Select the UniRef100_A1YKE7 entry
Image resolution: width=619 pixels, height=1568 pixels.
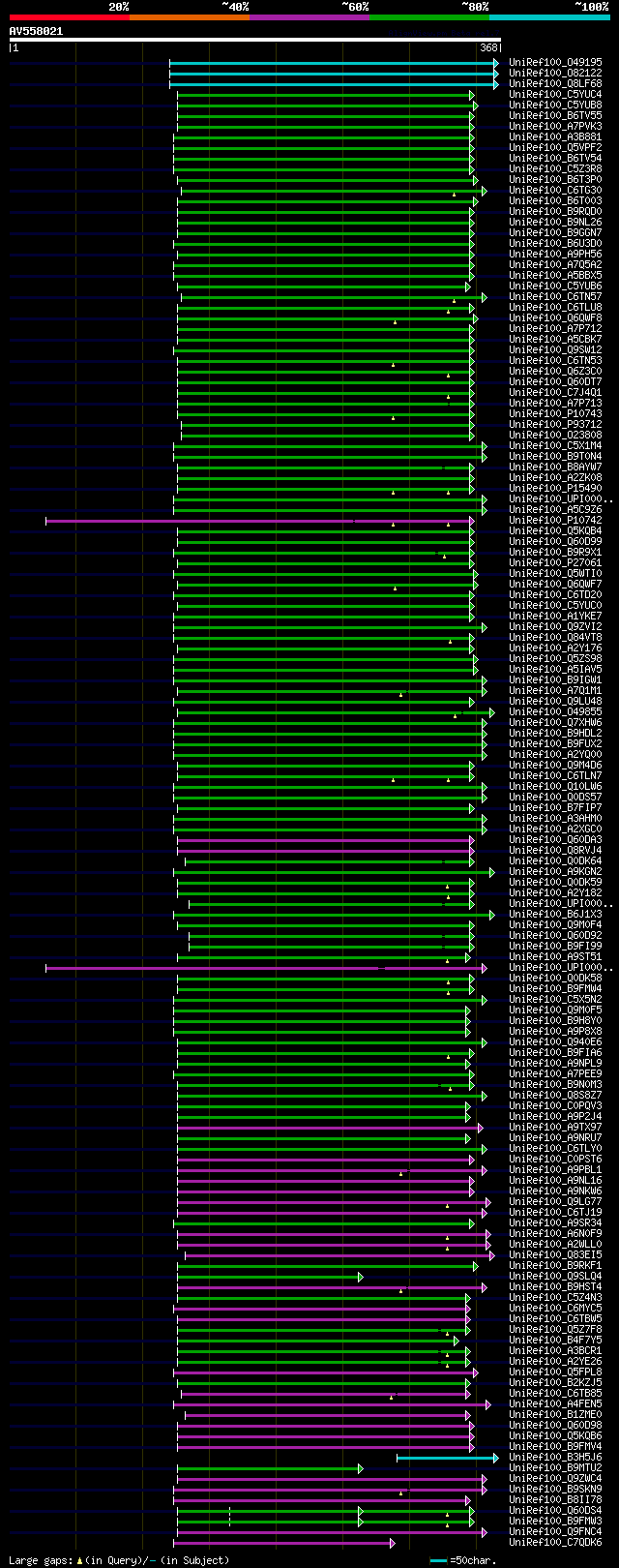555,617
